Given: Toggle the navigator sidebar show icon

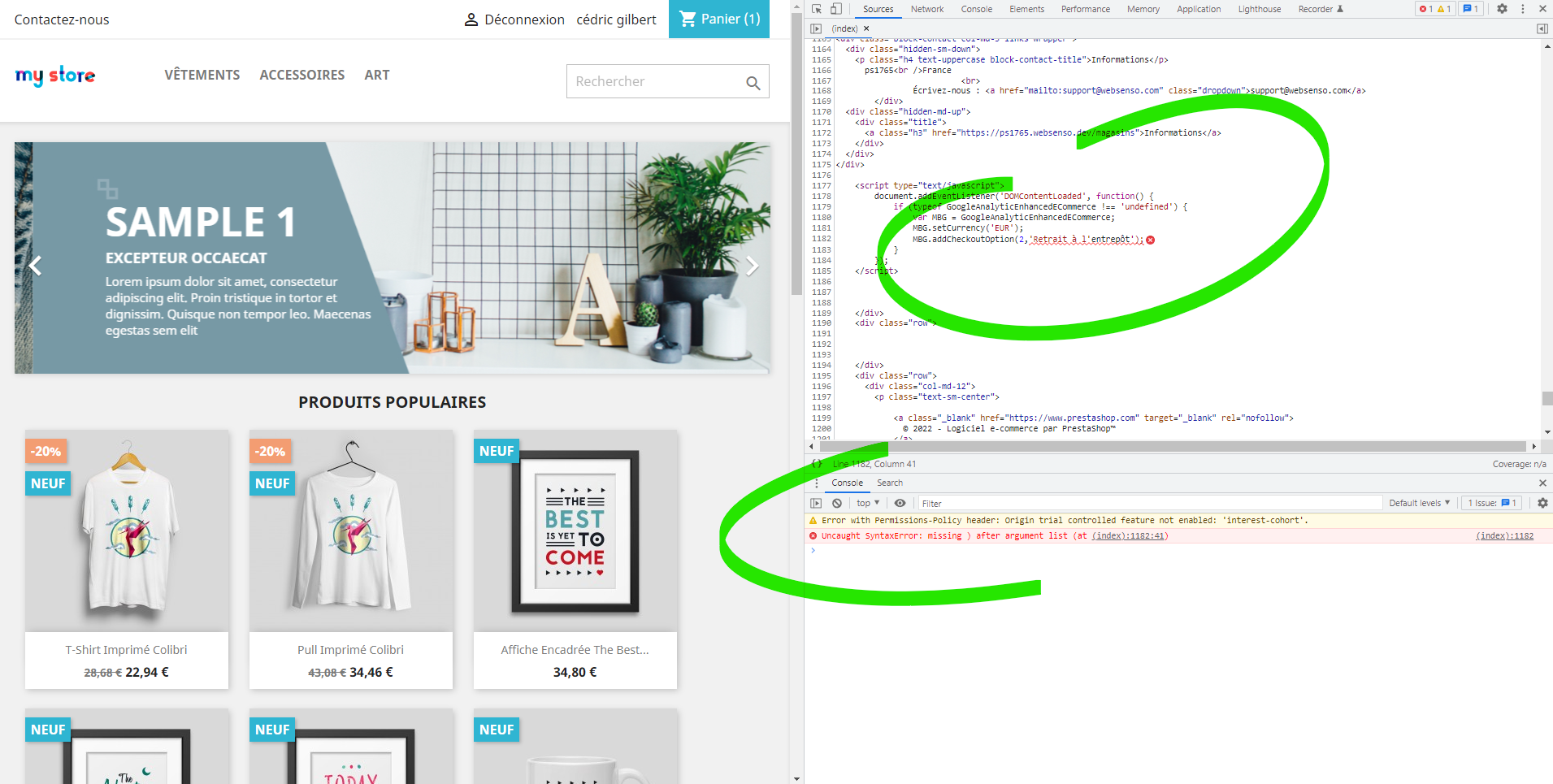Looking at the screenshot, I should click(816, 28).
